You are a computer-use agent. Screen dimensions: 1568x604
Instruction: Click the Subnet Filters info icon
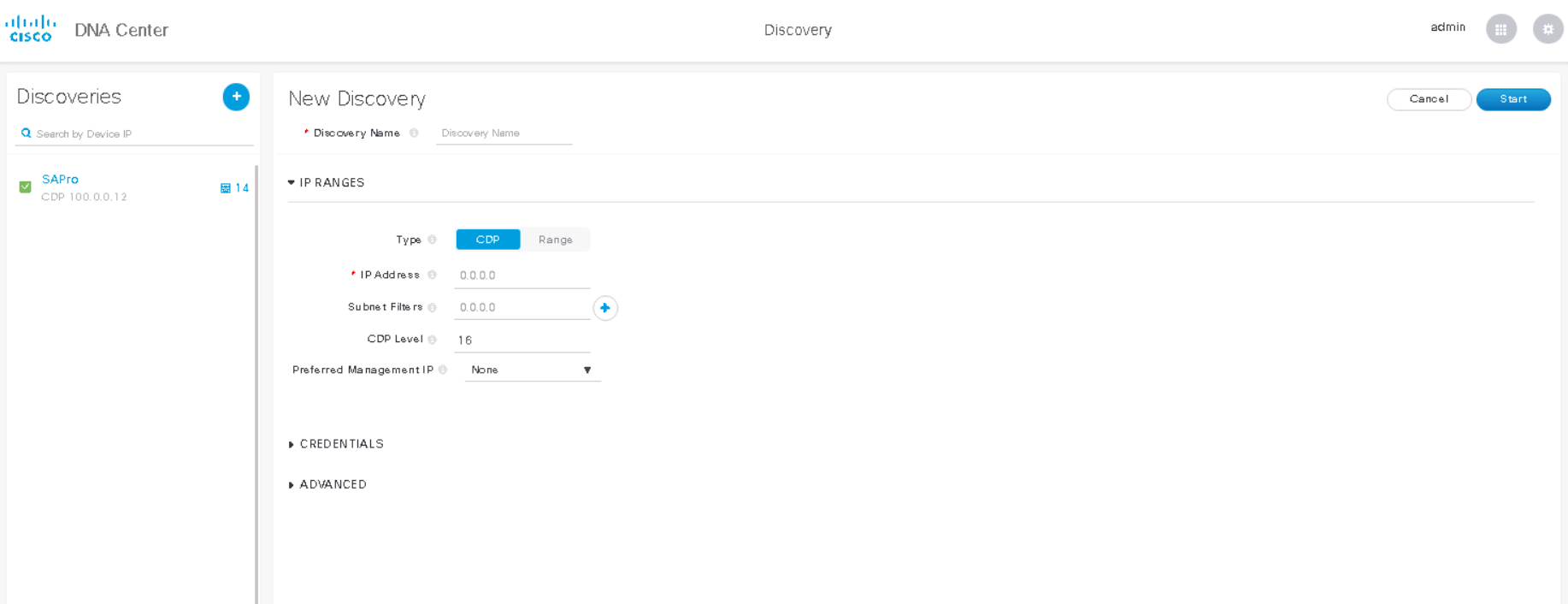click(433, 307)
